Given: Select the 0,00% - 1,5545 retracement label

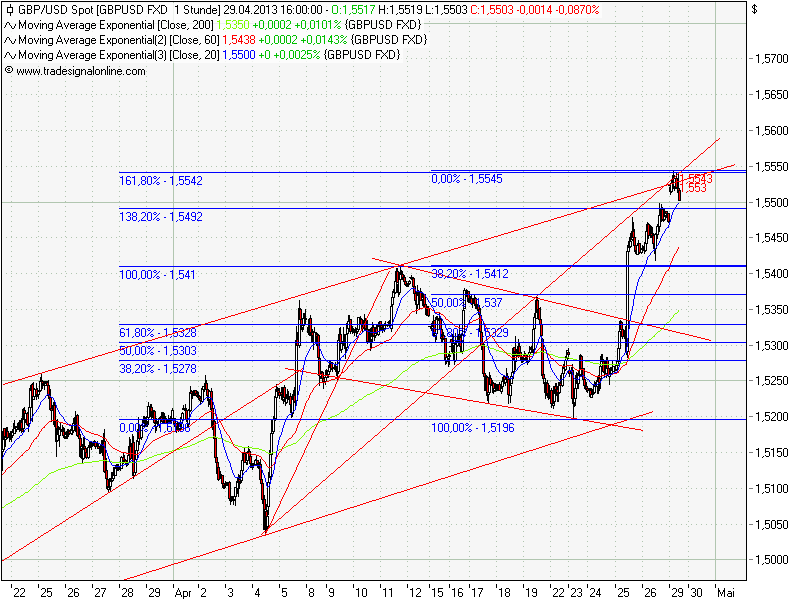Looking at the screenshot, I should click(467, 179).
